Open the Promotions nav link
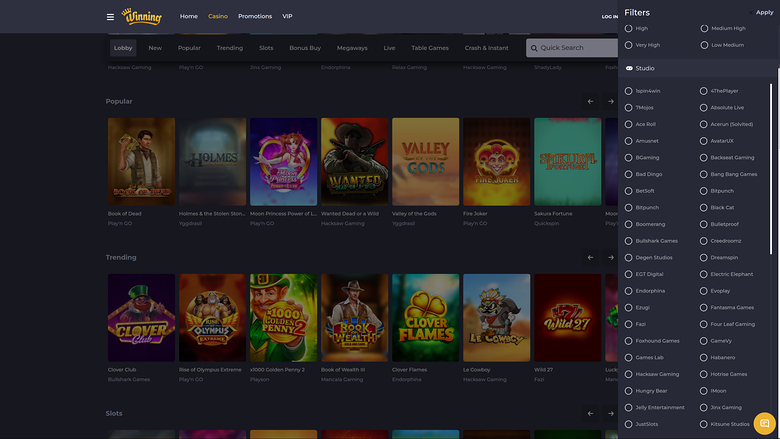The height and width of the screenshot is (439, 780). 255,16
